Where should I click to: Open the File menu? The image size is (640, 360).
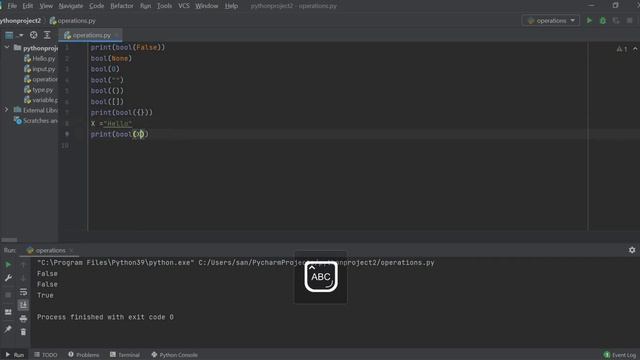pos(12,6)
